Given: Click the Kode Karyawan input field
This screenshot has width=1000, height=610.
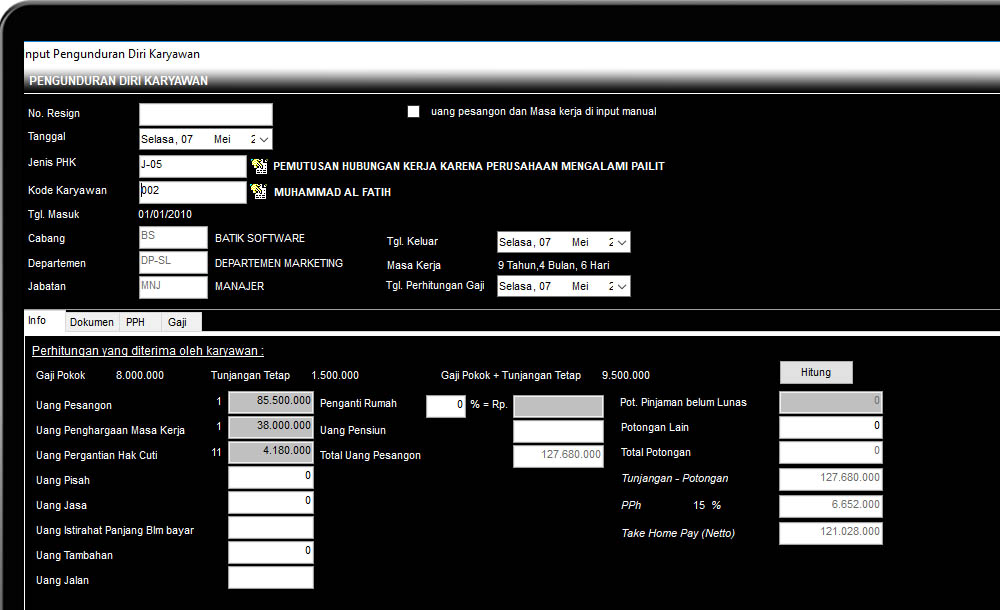Looking at the screenshot, I should click(x=192, y=191).
